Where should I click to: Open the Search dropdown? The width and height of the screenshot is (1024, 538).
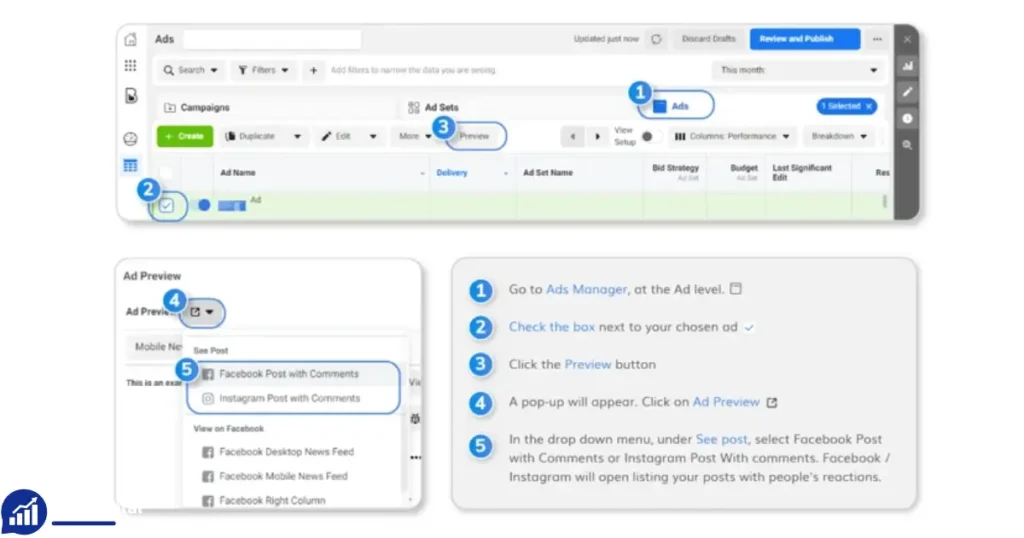(190, 70)
